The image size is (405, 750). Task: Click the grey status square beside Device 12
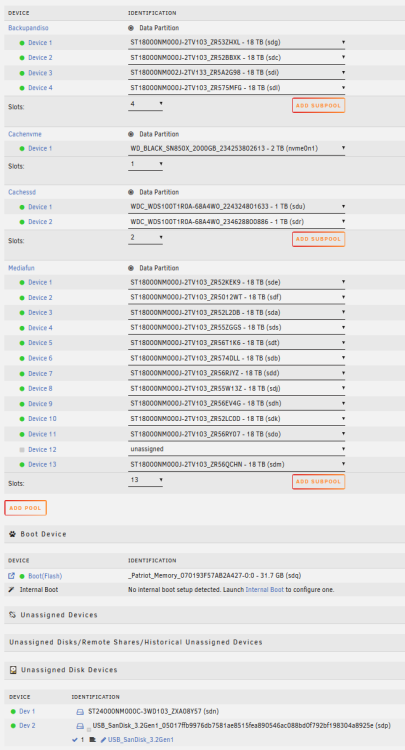22,450
